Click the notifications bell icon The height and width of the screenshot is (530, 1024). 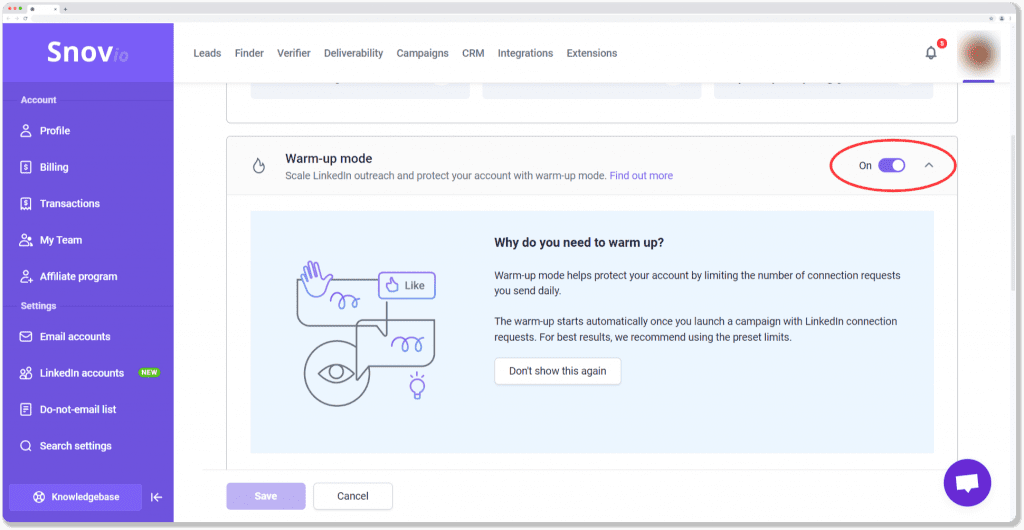[931, 53]
